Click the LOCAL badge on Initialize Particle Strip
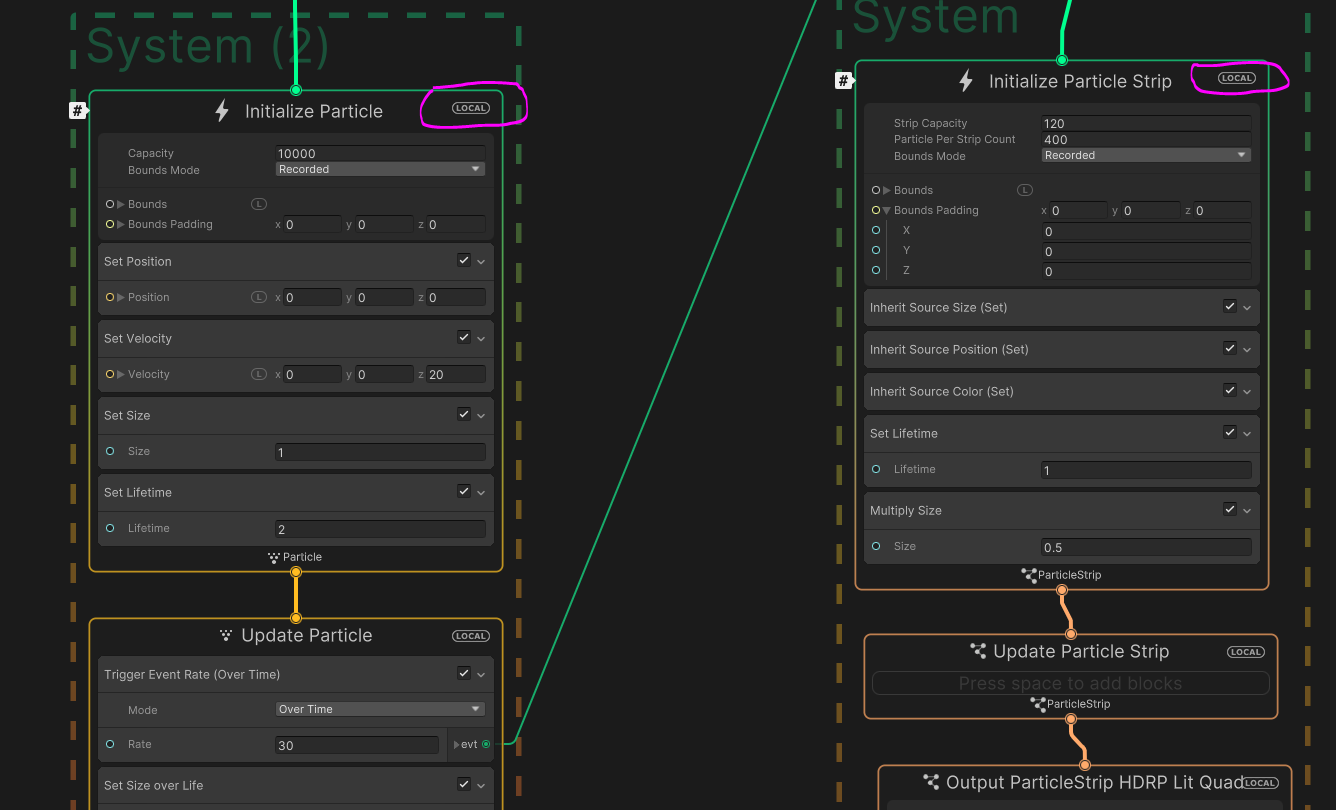Image resolution: width=1336 pixels, height=810 pixels. pyautogui.click(x=1236, y=77)
